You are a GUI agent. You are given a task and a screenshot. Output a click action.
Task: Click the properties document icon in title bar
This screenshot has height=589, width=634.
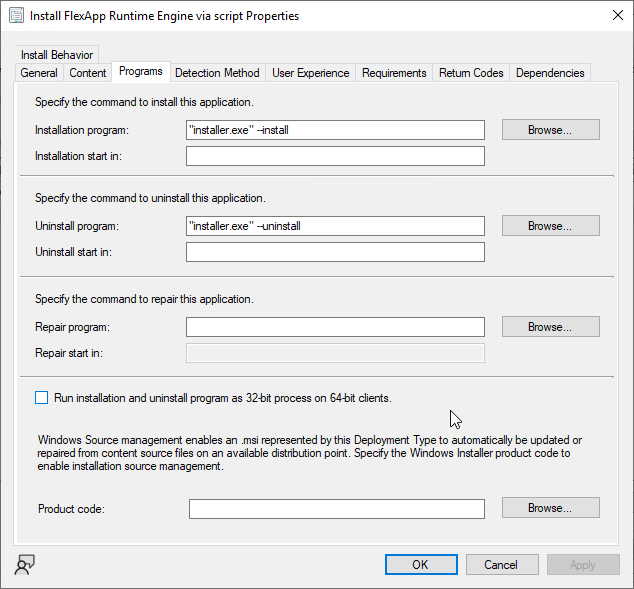[x=17, y=16]
